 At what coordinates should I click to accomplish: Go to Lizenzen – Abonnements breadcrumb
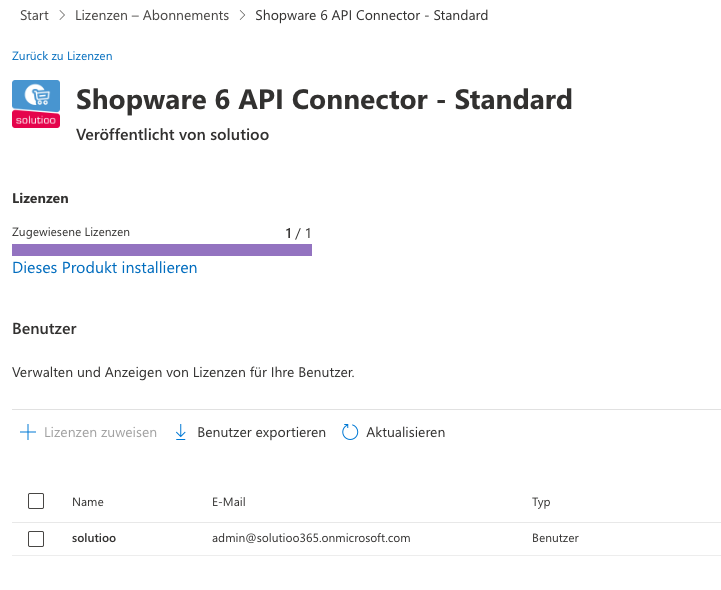coord(152,15)
